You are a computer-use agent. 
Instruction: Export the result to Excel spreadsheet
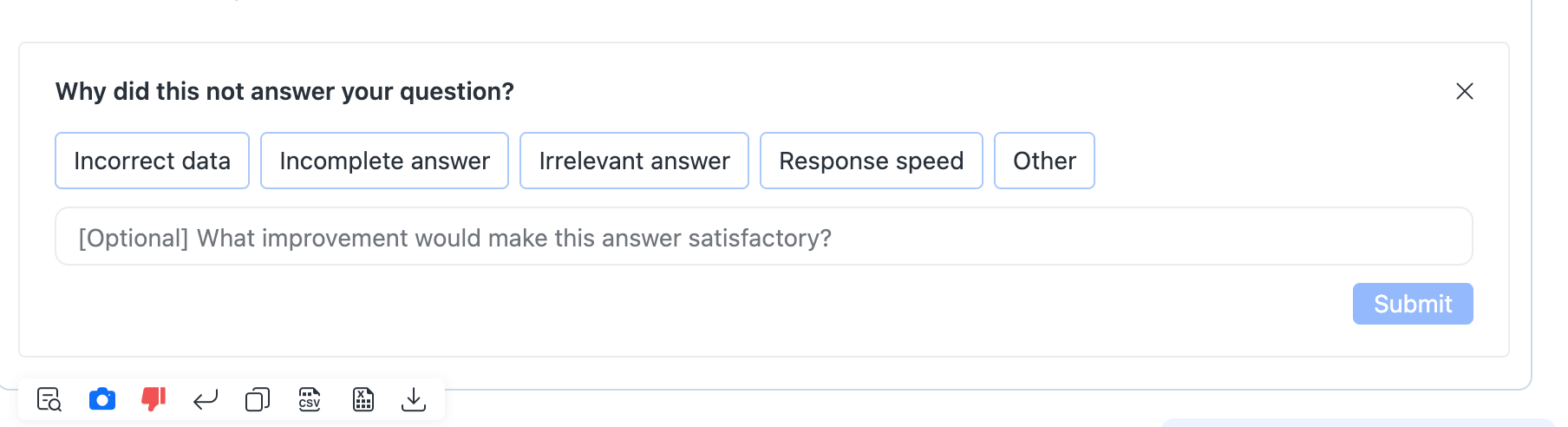(x=363, y=399)
